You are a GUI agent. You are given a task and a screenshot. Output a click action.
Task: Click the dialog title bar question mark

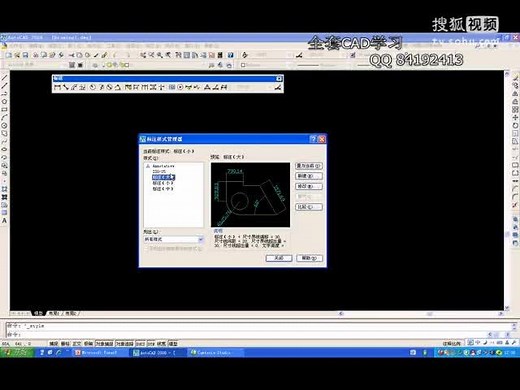313,139
